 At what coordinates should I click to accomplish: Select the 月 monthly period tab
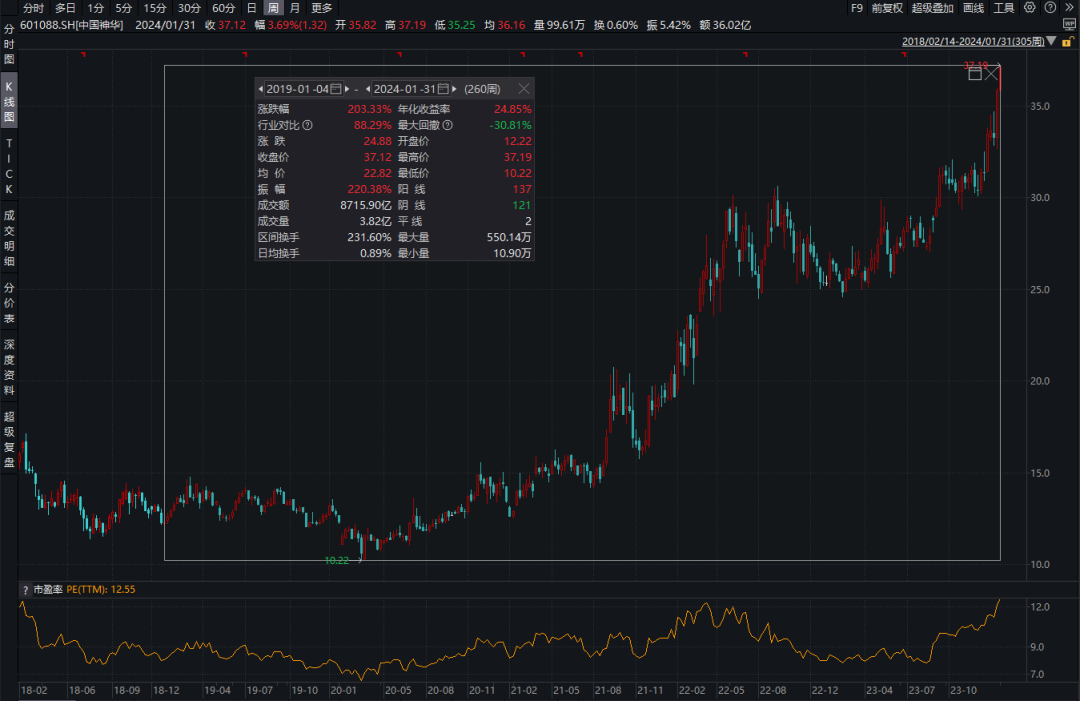point(295,8)
